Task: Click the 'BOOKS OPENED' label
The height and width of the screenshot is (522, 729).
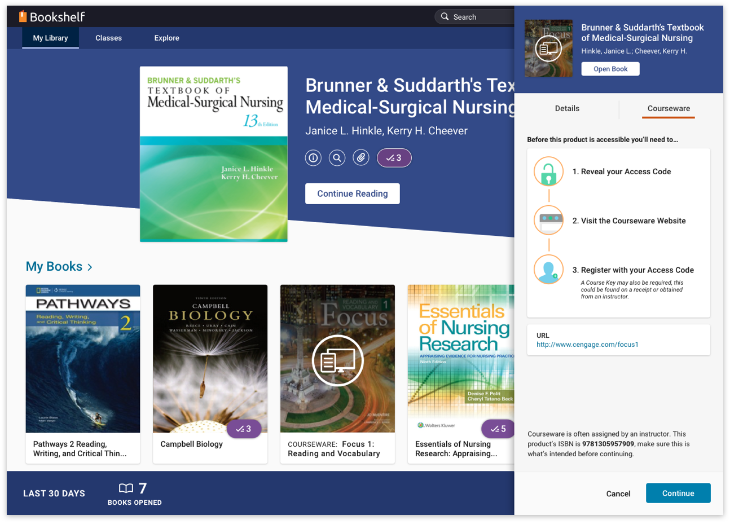Action: click(135, 502)
